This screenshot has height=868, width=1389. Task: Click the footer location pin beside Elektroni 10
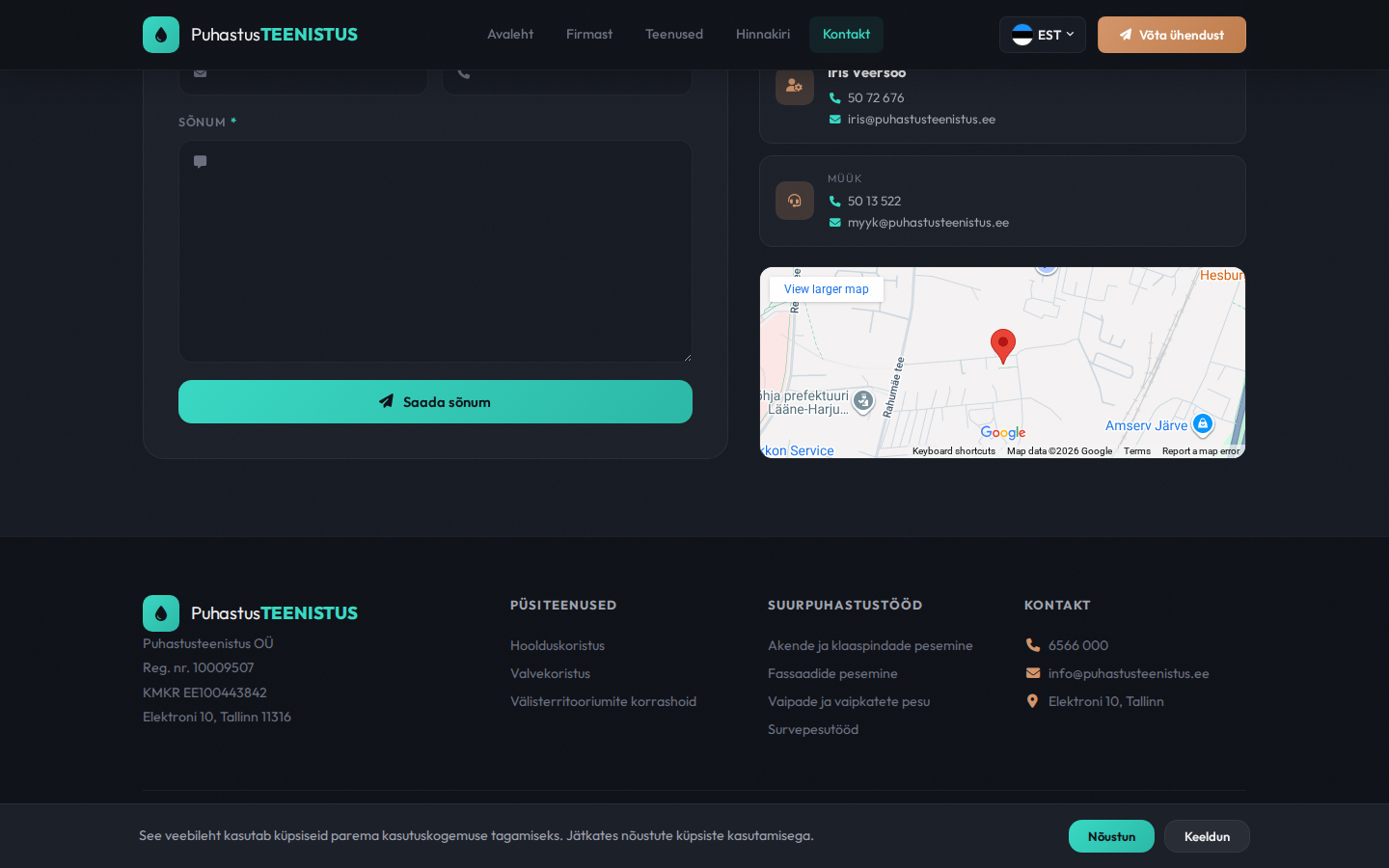[1033, 701]
